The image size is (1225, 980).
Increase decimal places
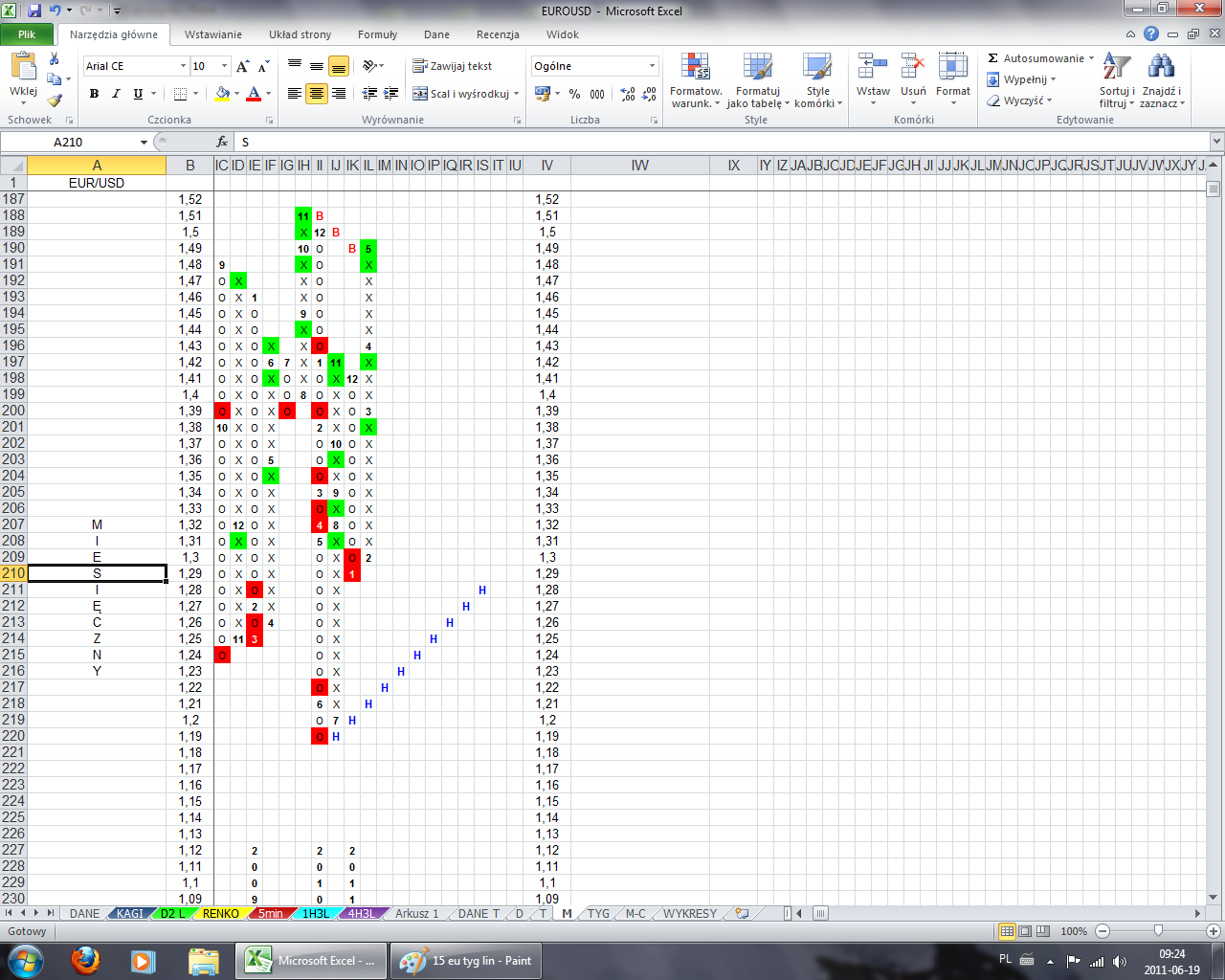point(628,94)
